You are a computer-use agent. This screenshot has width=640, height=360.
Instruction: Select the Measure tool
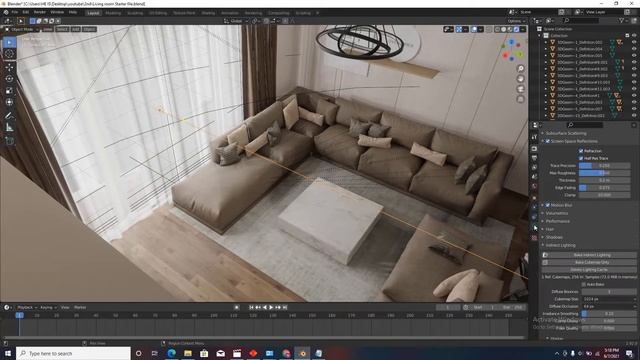coord(9,128)
